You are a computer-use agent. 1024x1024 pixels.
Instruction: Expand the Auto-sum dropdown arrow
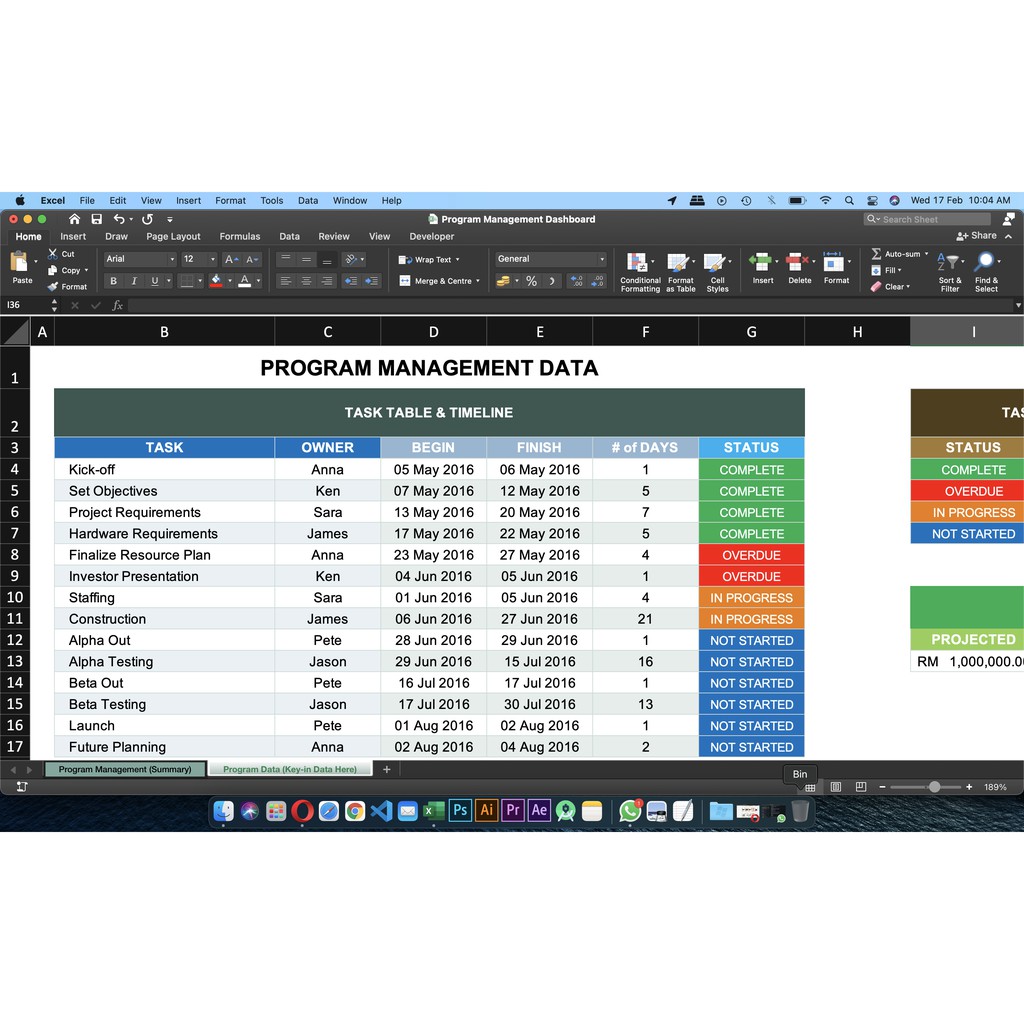coord(926,253)
